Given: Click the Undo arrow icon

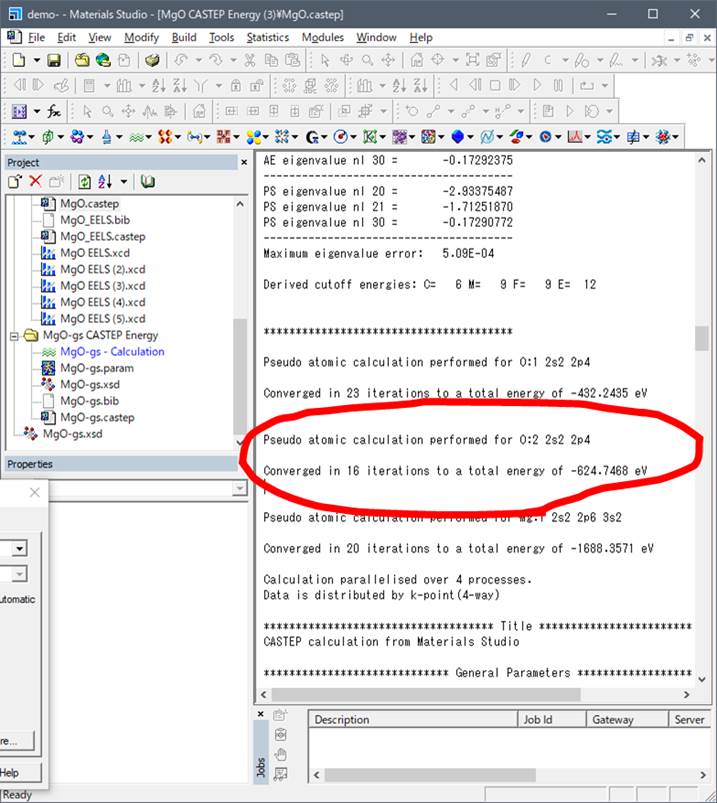Looking at the screenshot, I should pos(181,60).
